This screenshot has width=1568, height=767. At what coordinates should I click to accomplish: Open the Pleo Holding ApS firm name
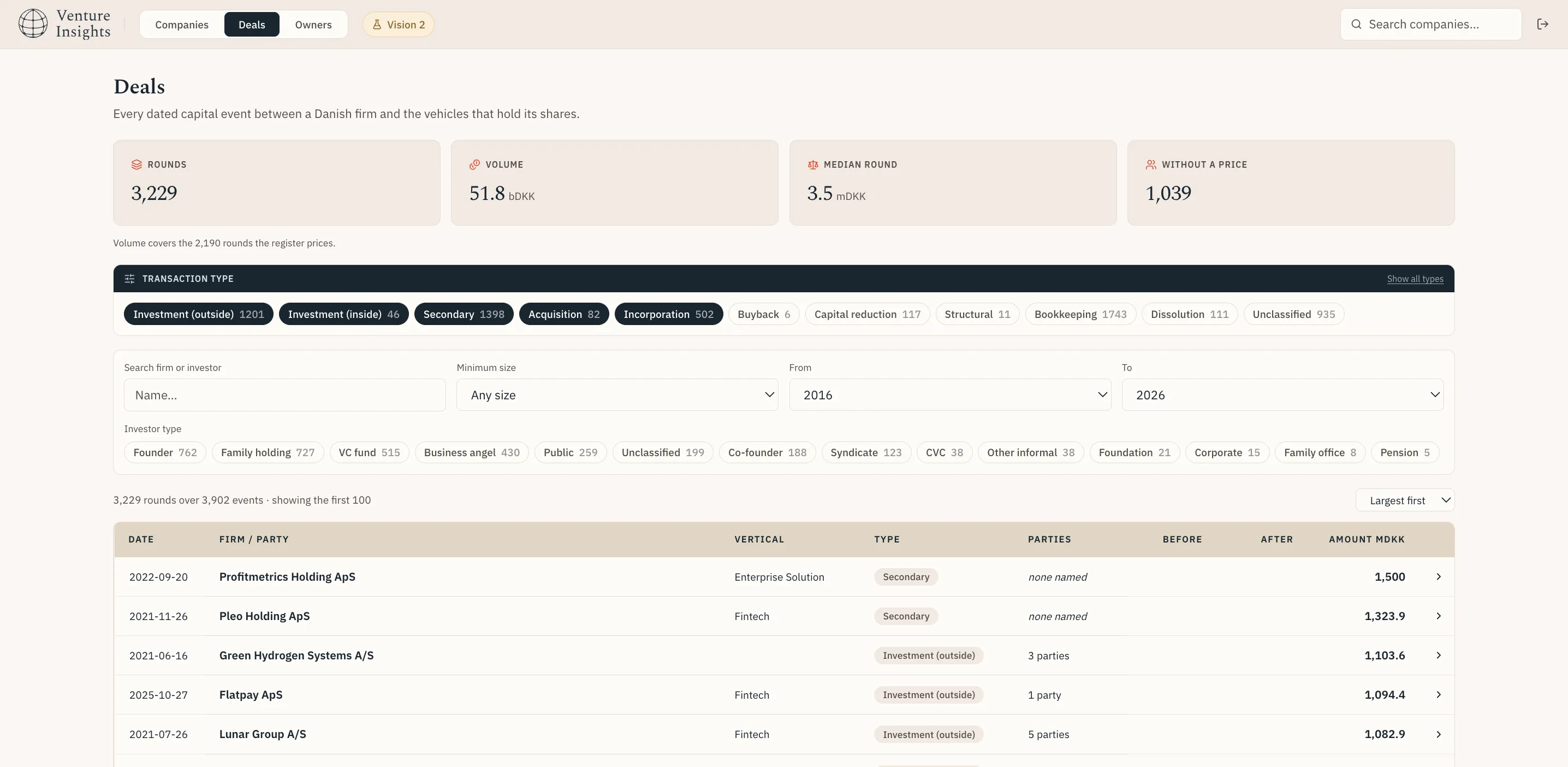click(264, 616)
